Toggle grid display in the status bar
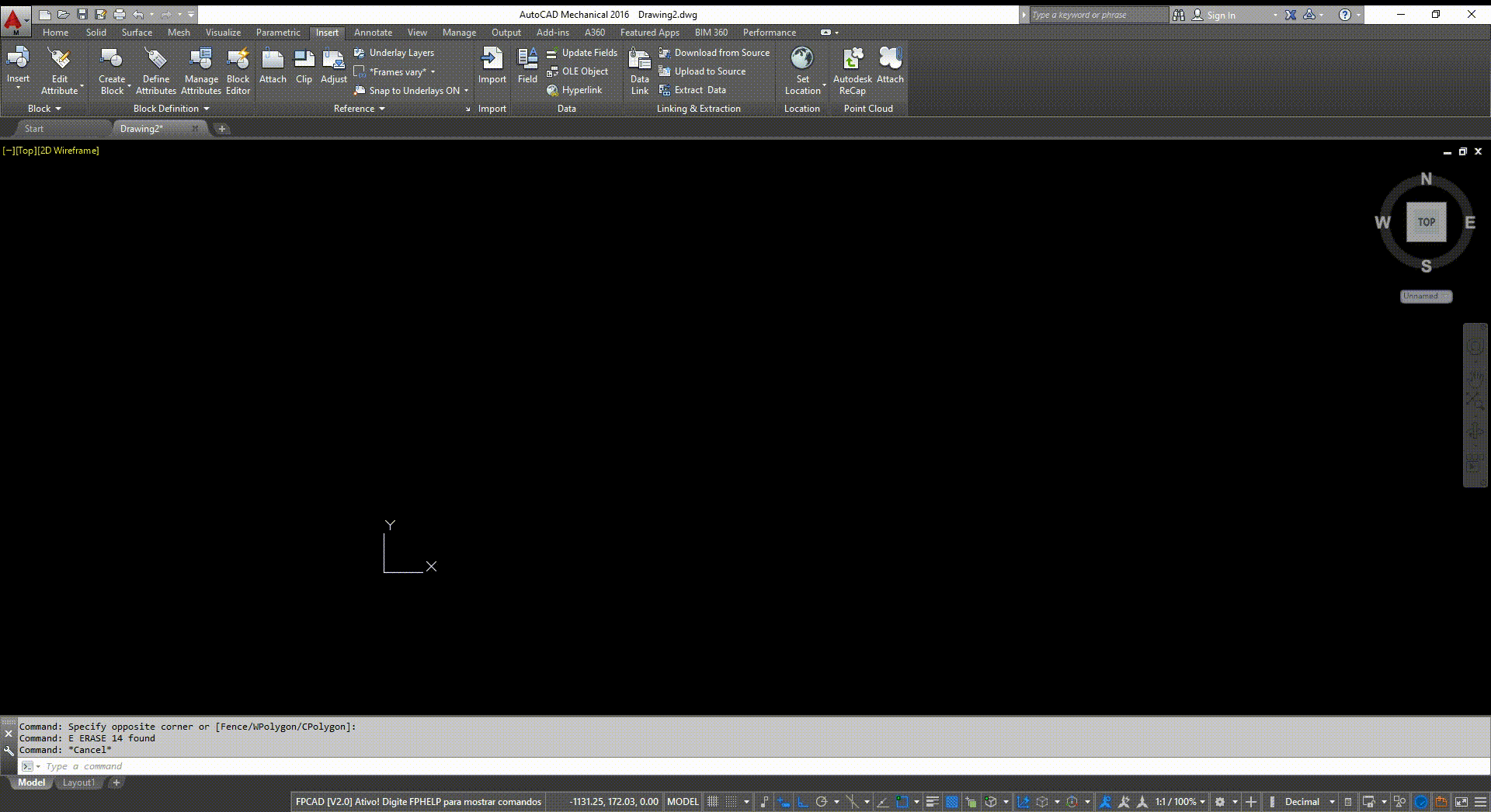 coord(713,801)
